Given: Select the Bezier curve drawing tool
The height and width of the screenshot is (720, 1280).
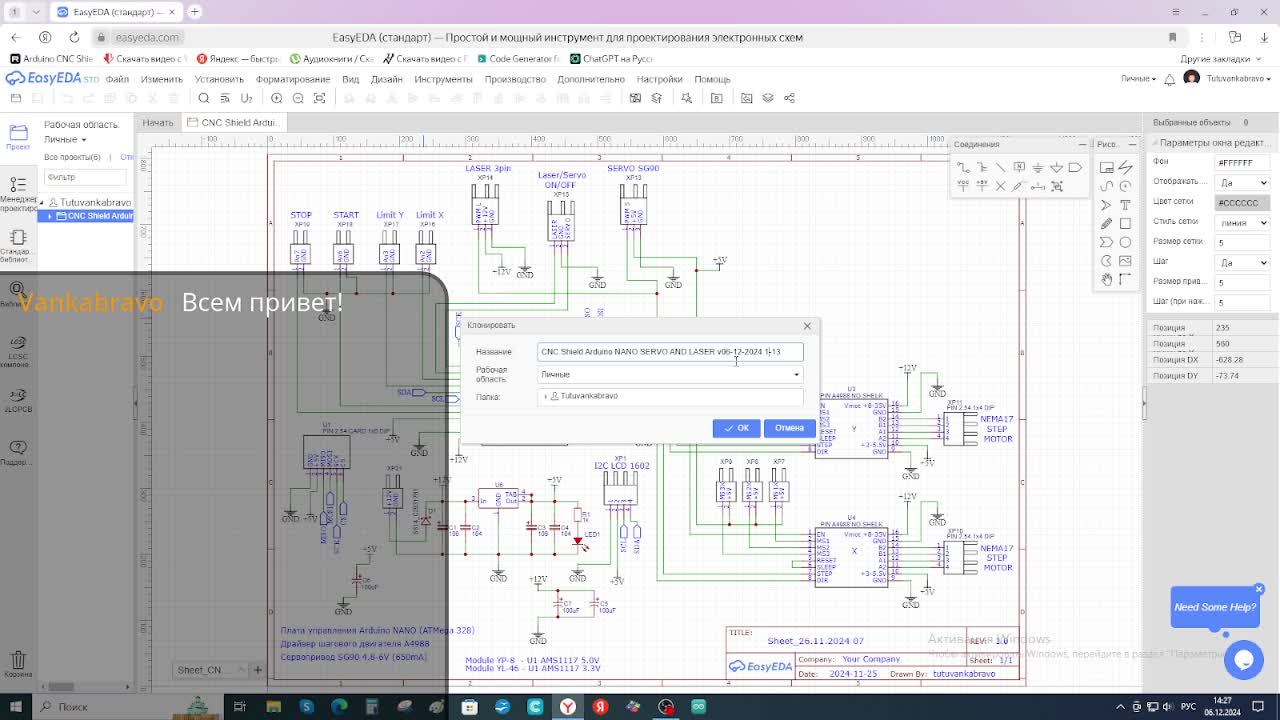Looking at the screenshot, I should [1106, 187].
